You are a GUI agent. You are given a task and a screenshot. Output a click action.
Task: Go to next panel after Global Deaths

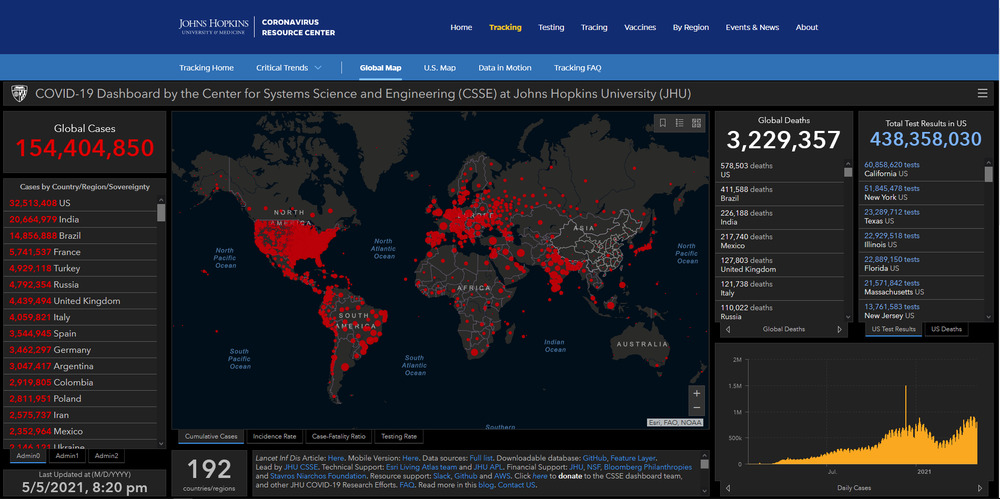(x=841, y=329)
